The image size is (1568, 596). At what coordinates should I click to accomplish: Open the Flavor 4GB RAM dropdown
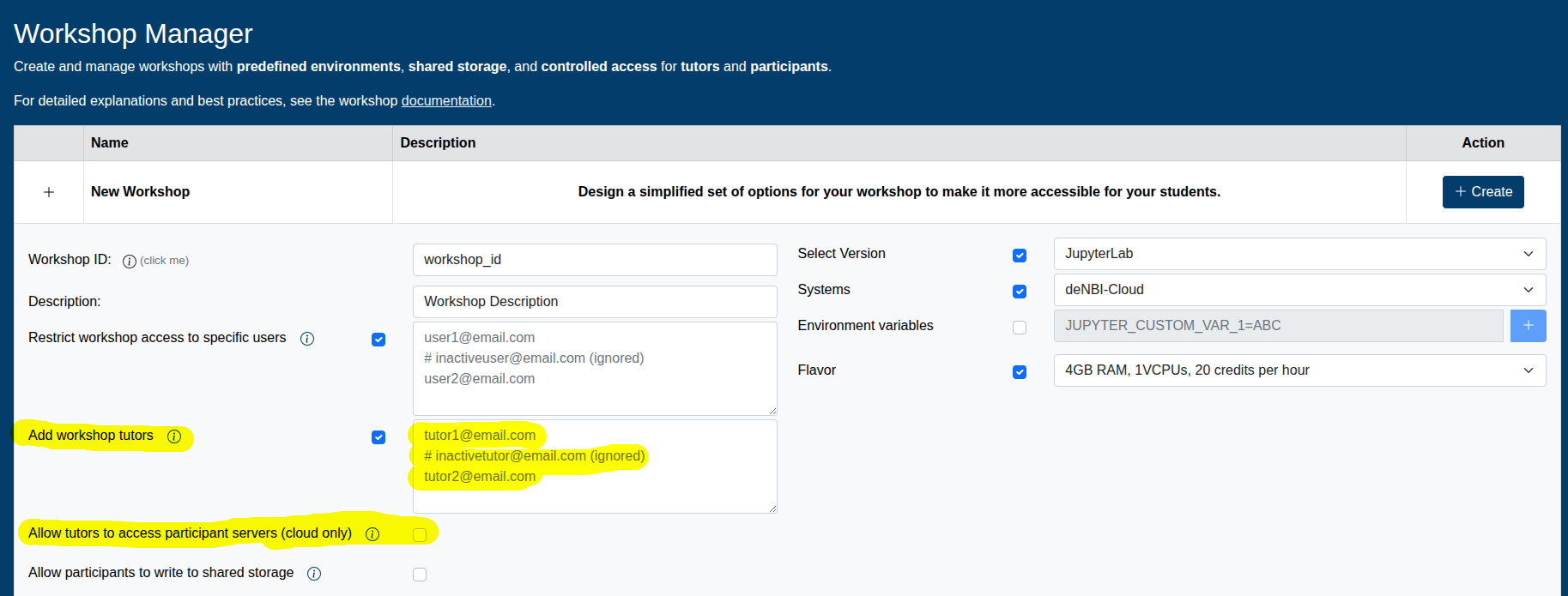coord(1299,370)
